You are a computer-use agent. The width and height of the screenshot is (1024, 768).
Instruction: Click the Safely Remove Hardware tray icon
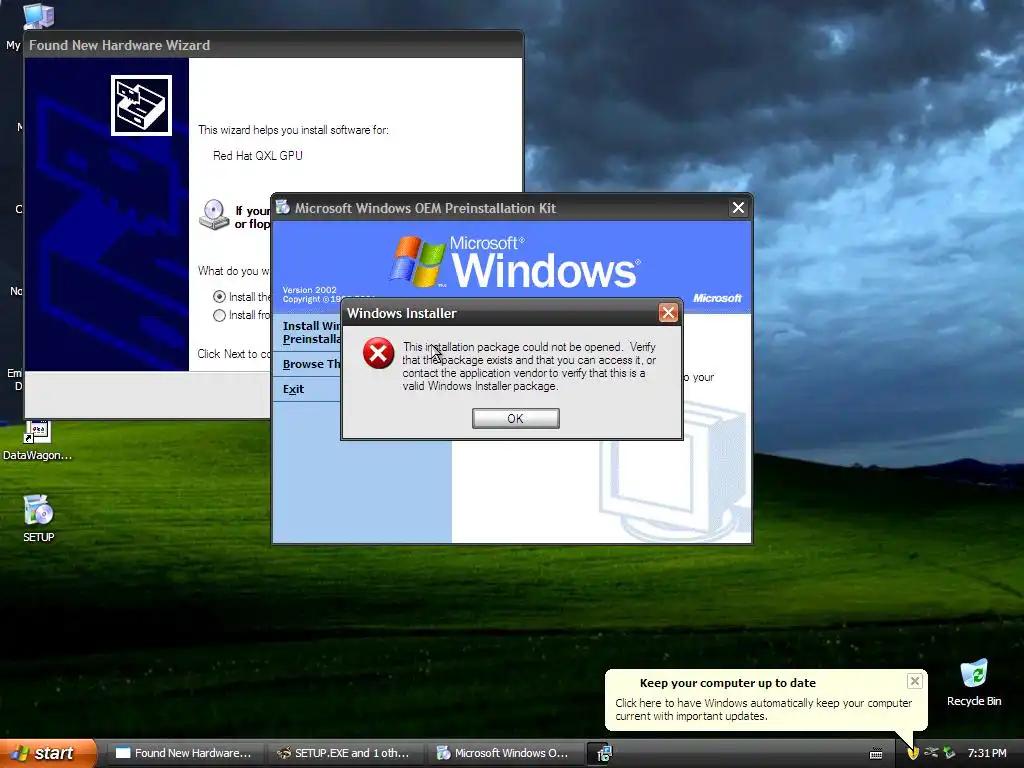(x=950, y=753)
